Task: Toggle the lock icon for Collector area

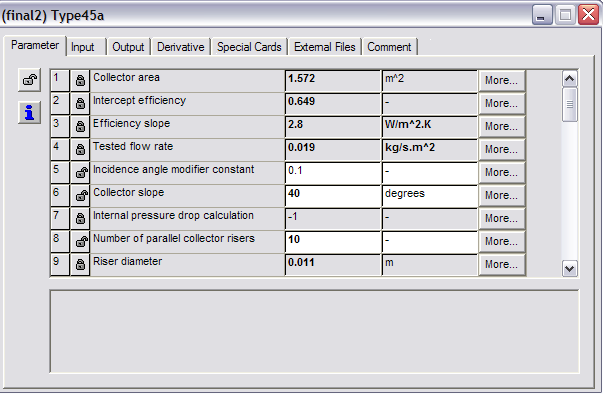Action: pyautogui.click(x=80, y=81)
